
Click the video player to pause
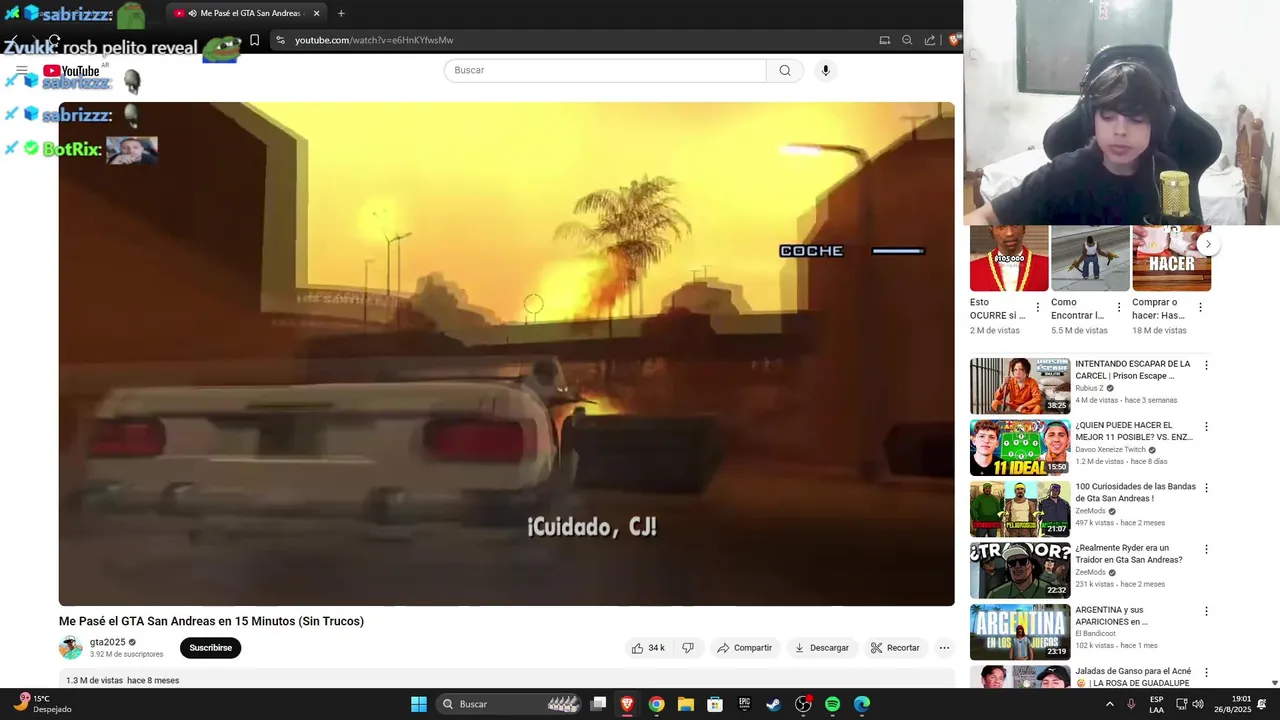pos(506,354)
